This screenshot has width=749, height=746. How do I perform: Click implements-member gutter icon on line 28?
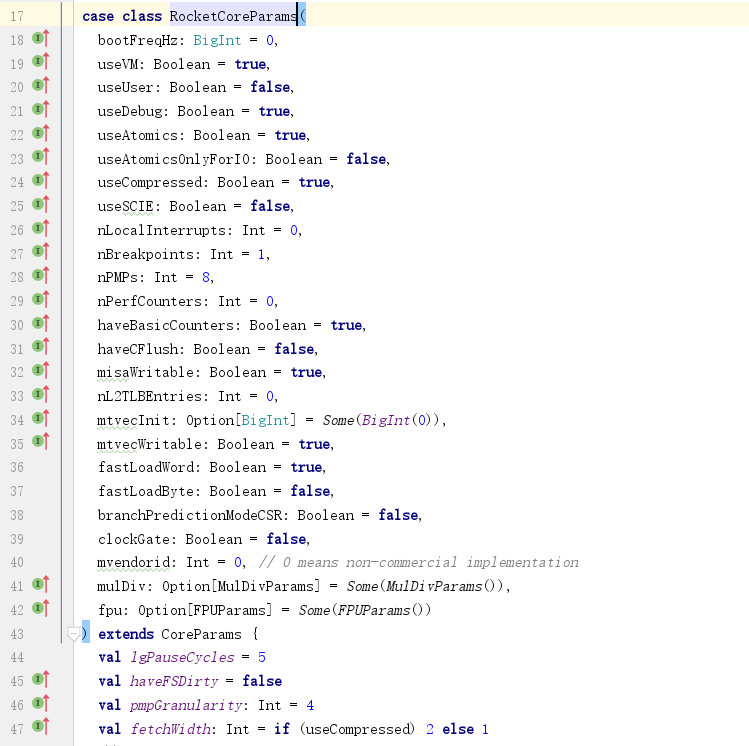point(41,276)
